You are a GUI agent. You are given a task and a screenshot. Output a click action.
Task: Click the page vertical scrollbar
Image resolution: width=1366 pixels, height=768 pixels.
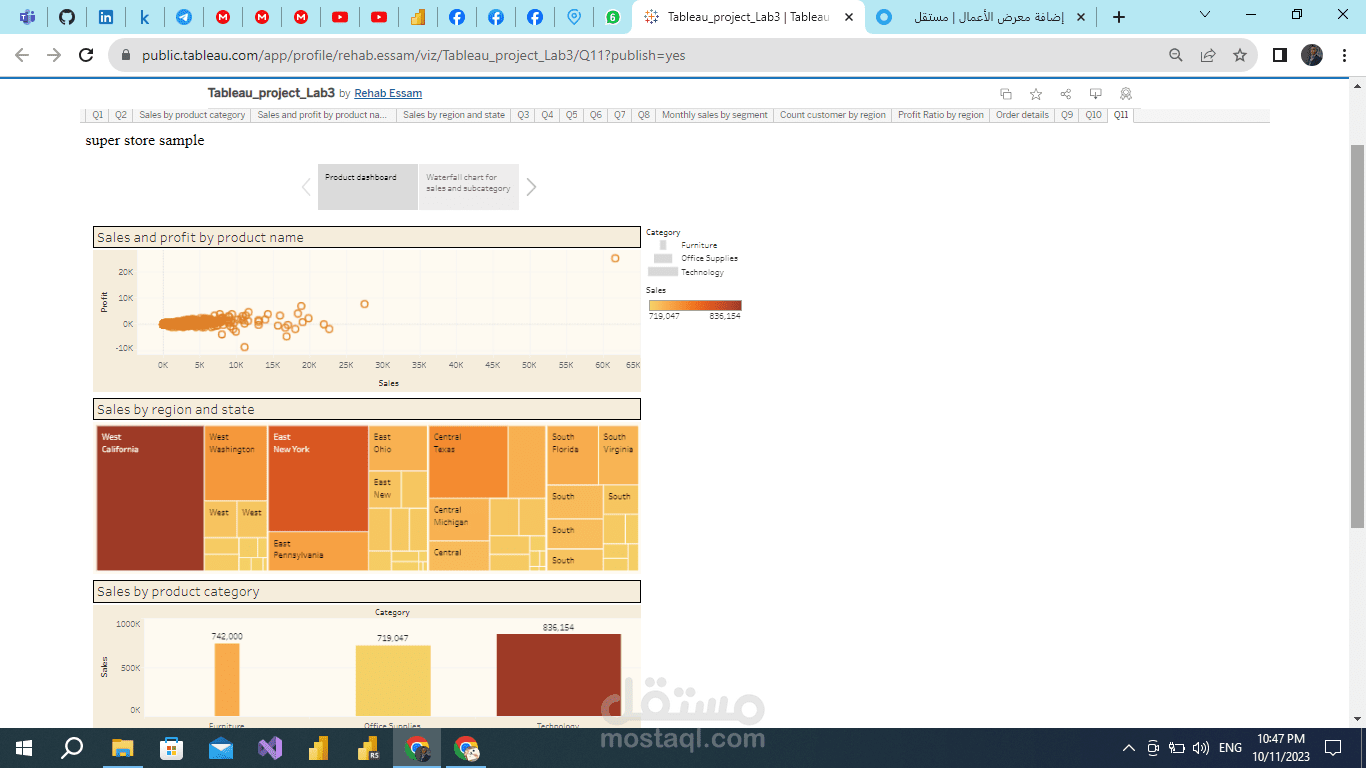(1357, 335)
